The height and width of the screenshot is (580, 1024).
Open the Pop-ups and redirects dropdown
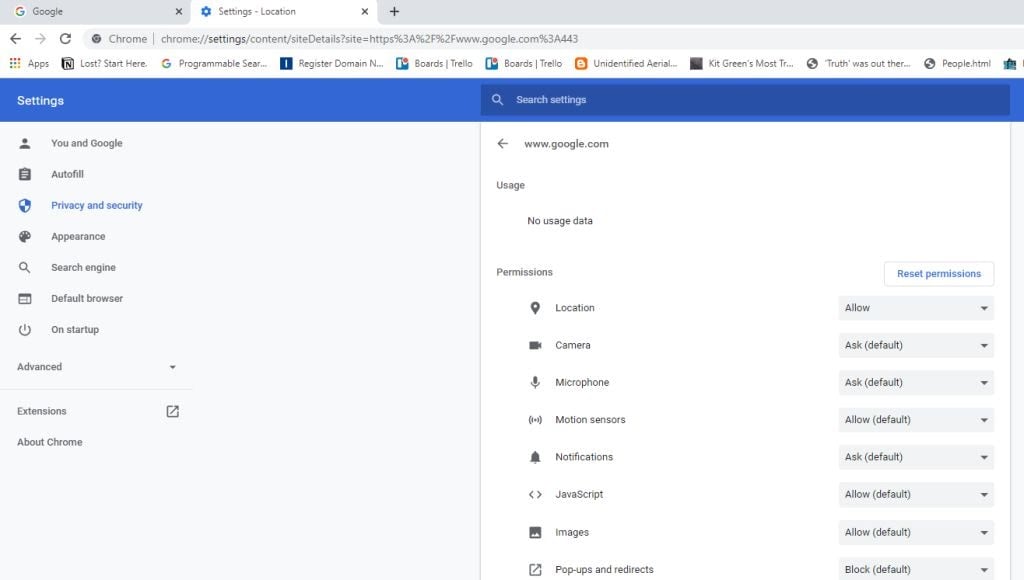916,569
